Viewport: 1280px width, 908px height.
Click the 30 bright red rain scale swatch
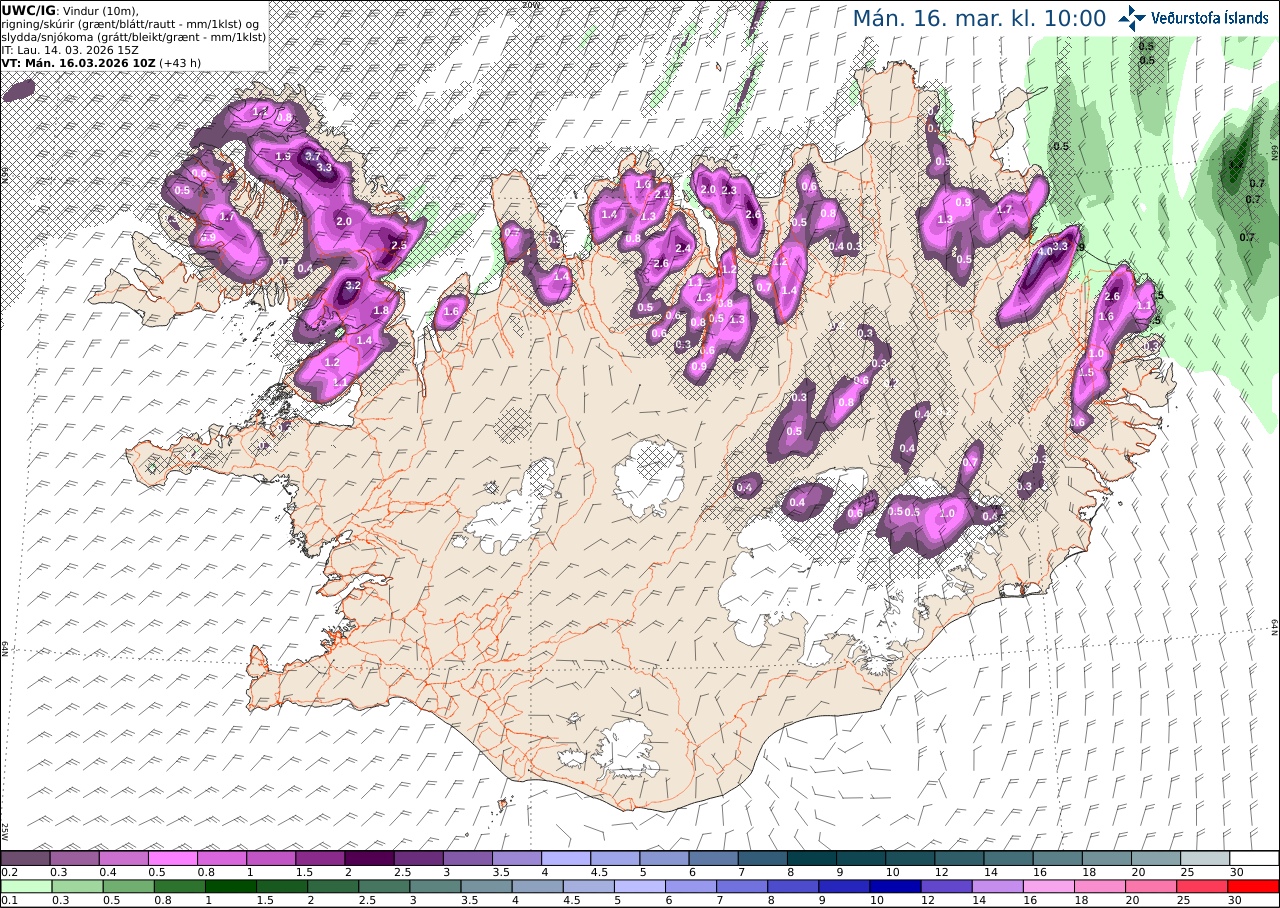click(x=1254, y=886)
